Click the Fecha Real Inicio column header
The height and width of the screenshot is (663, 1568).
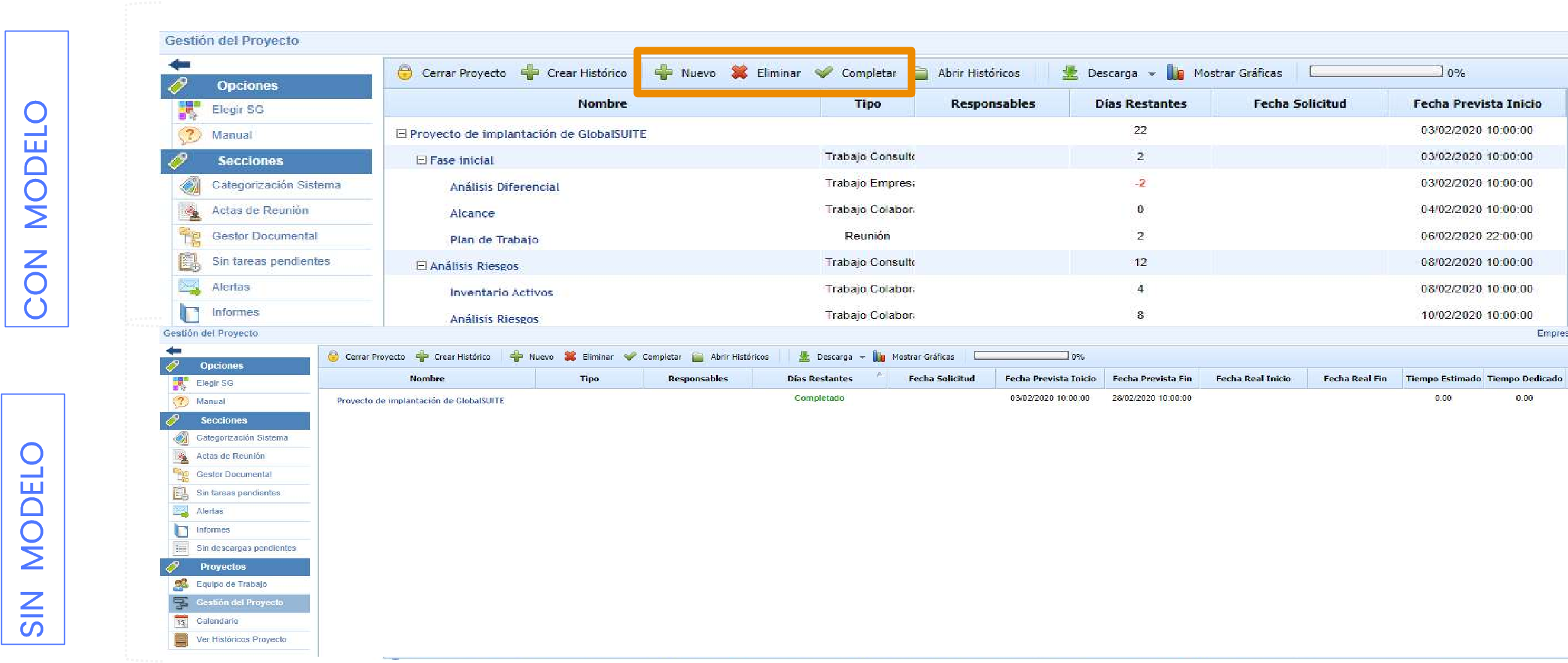point(1253,379)
